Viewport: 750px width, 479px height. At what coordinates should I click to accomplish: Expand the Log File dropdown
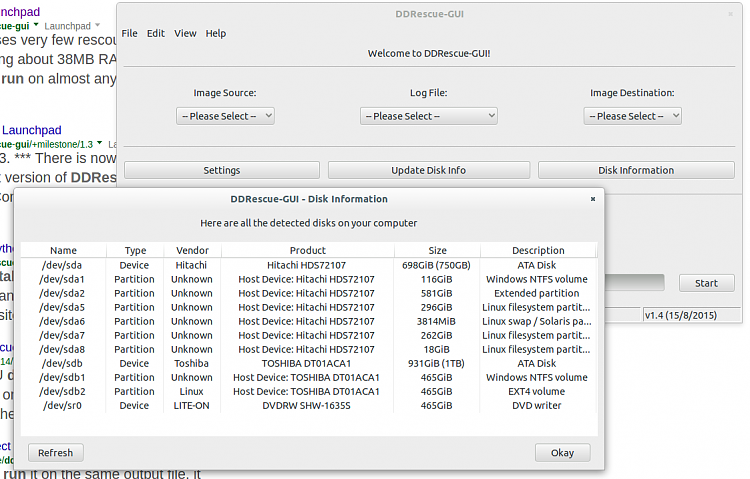(x=429, y=116)
